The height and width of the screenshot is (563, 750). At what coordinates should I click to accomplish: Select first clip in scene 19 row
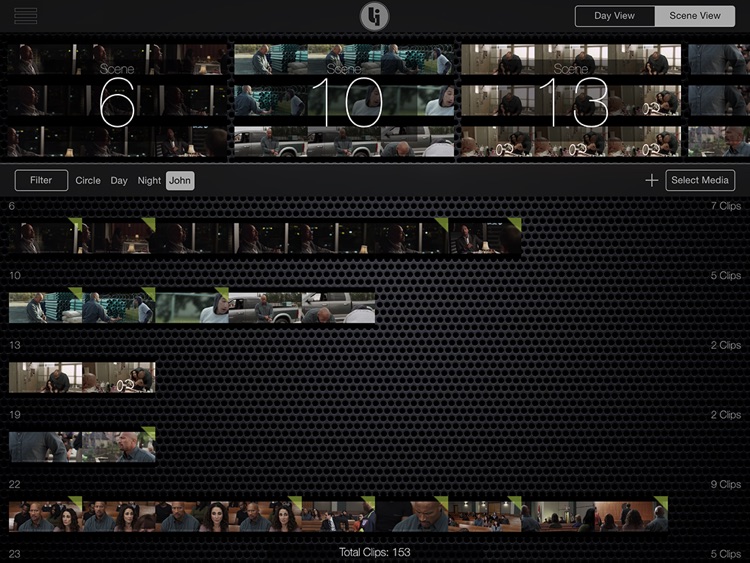coord(45,447)
